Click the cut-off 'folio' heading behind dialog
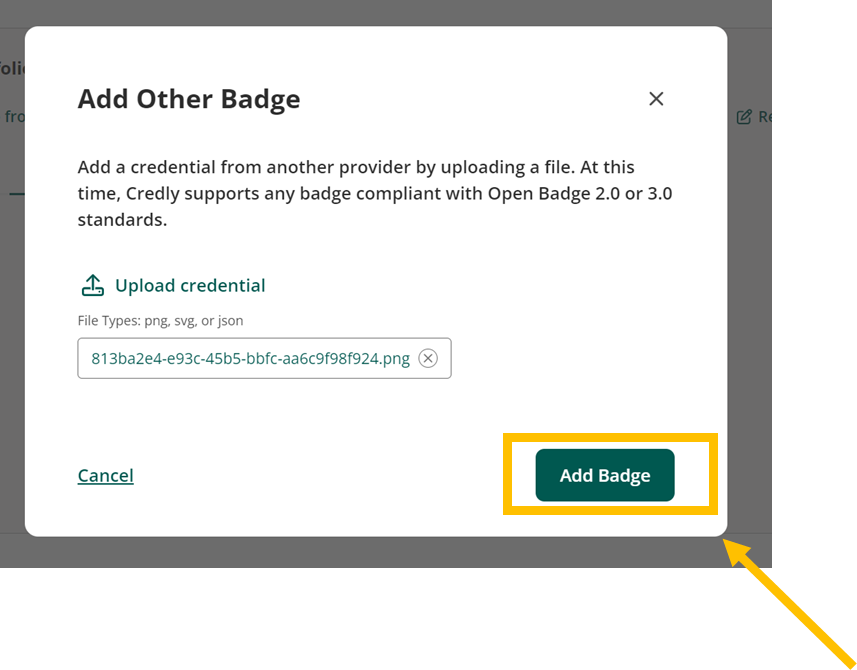 click(x=12, y=68)
